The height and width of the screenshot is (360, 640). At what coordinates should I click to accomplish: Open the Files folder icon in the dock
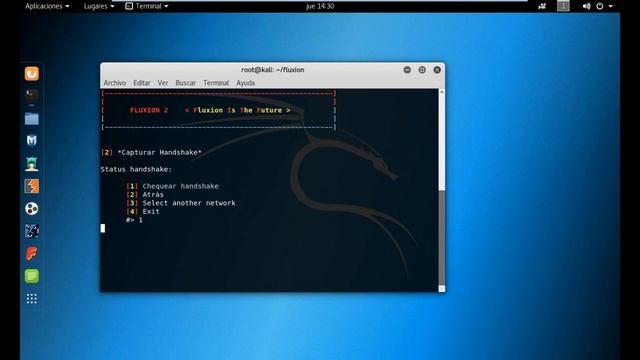pos(32,119)
